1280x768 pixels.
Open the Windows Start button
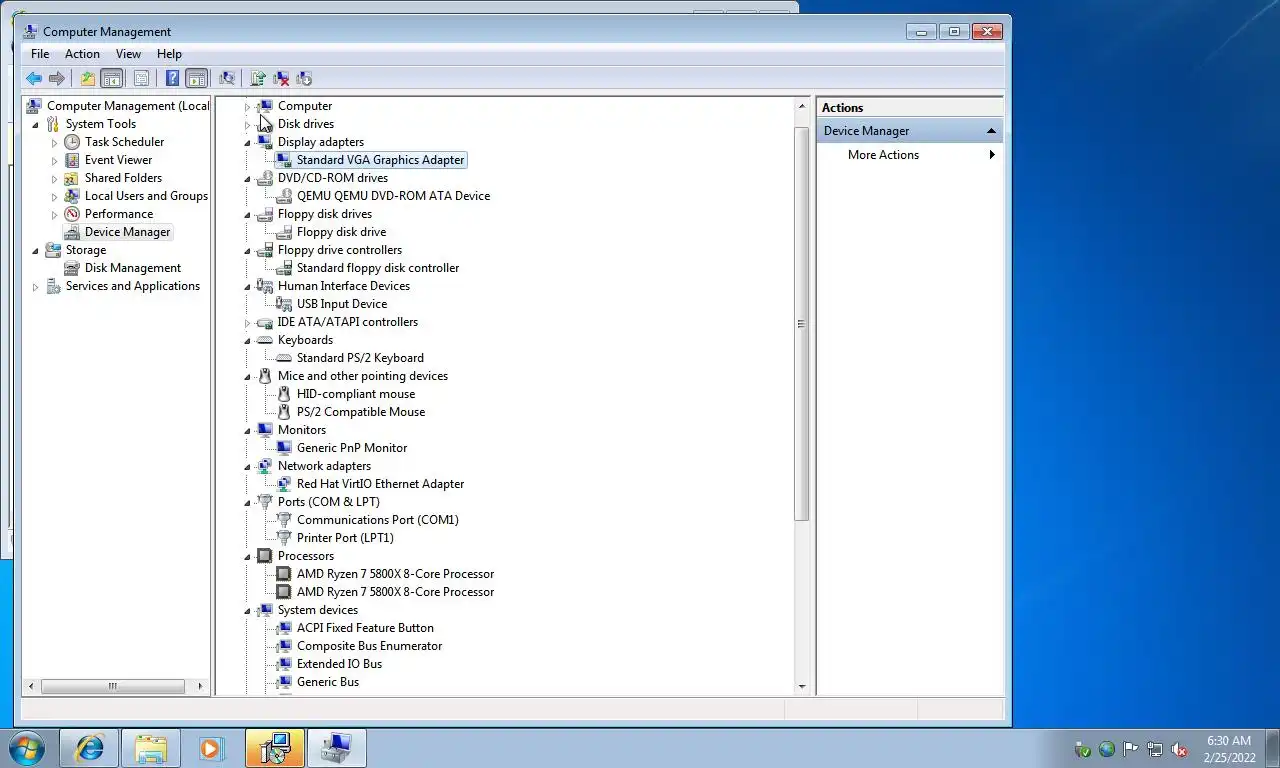(28, 748)
